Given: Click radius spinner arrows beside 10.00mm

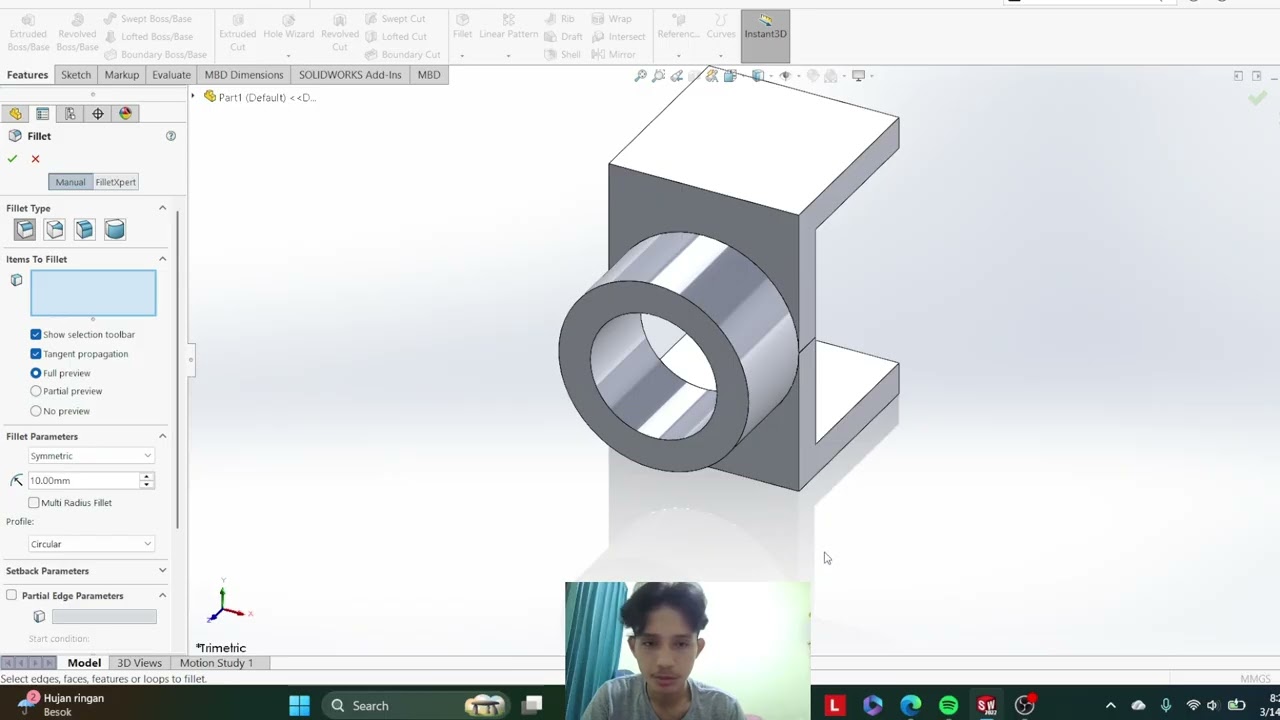Looking at the screenshot, I should click(147, 481).
